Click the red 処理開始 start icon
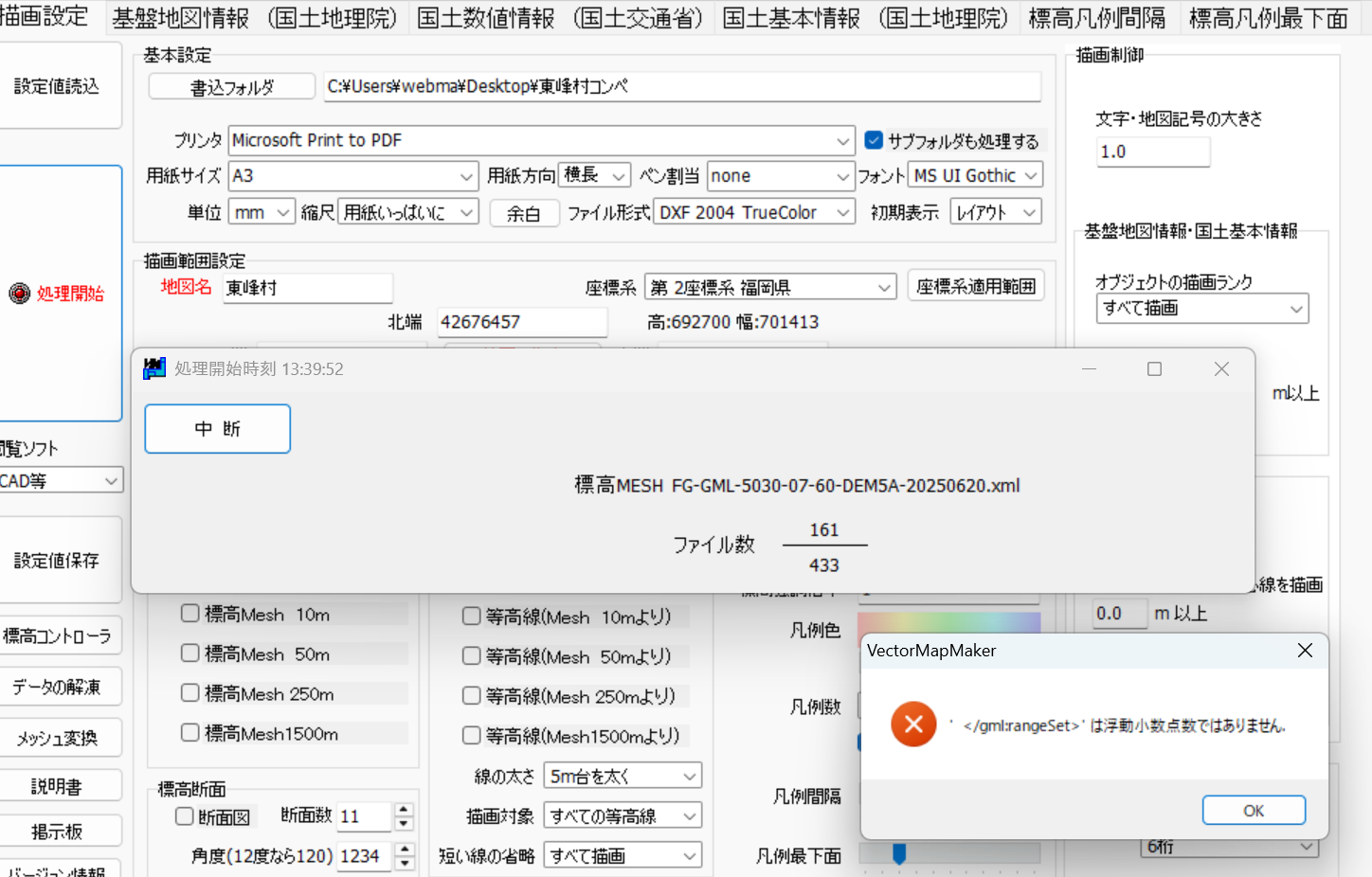 [20, 294]
